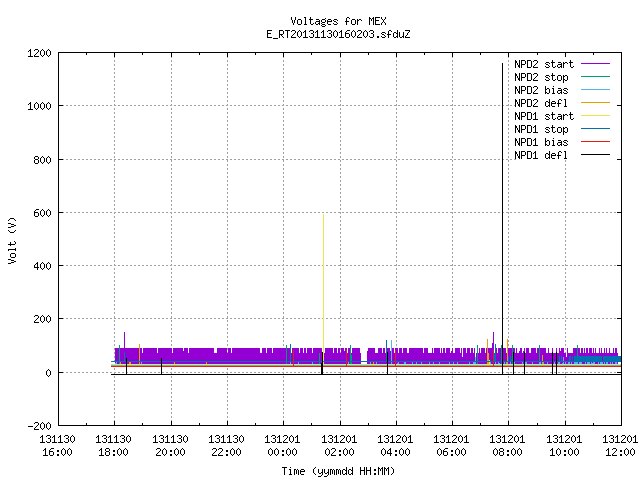
Task: Click the "NPD1 start" legend label
Action: (544, 116)
